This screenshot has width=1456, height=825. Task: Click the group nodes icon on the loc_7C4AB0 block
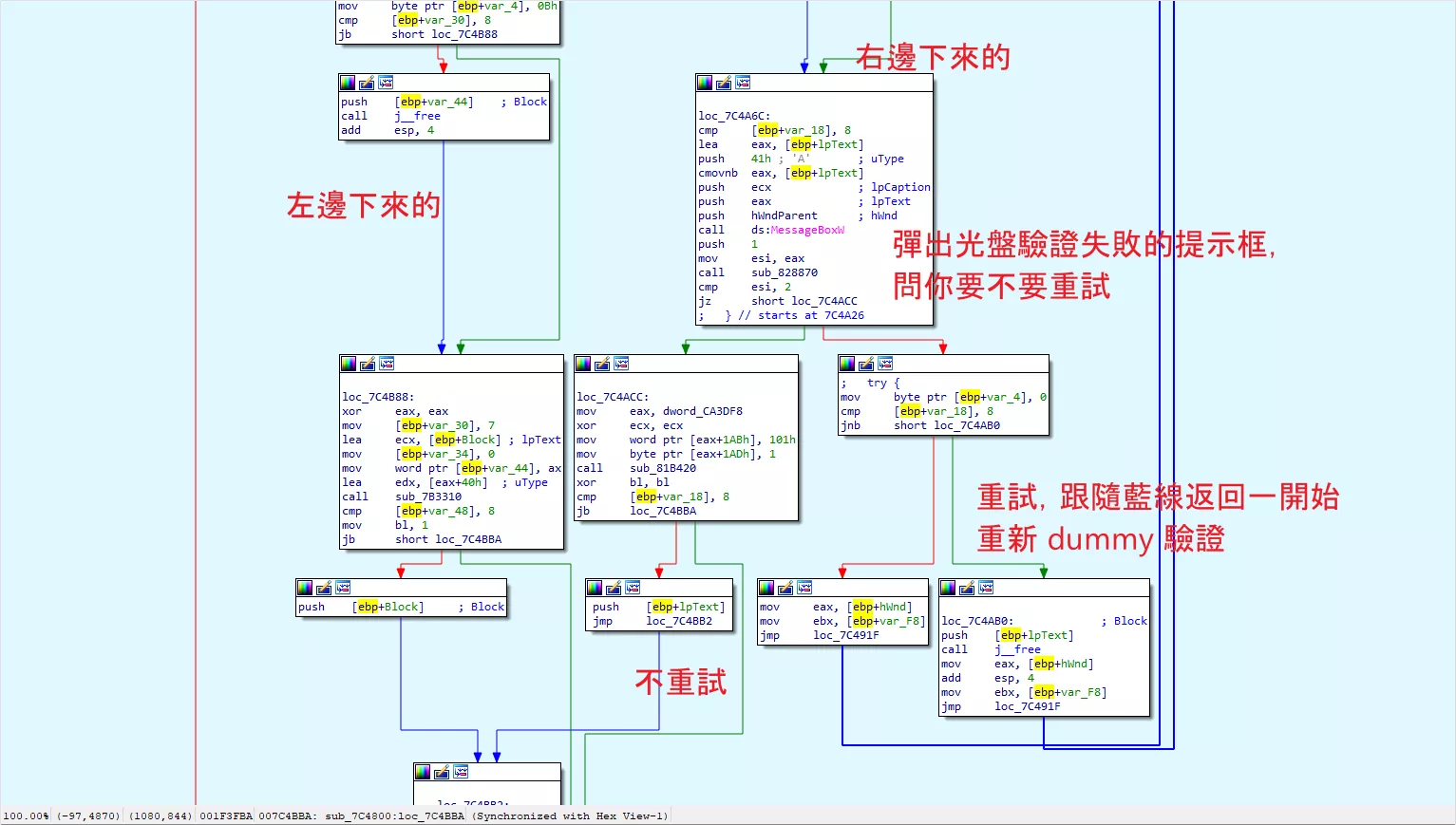click(x=986, y=588)
